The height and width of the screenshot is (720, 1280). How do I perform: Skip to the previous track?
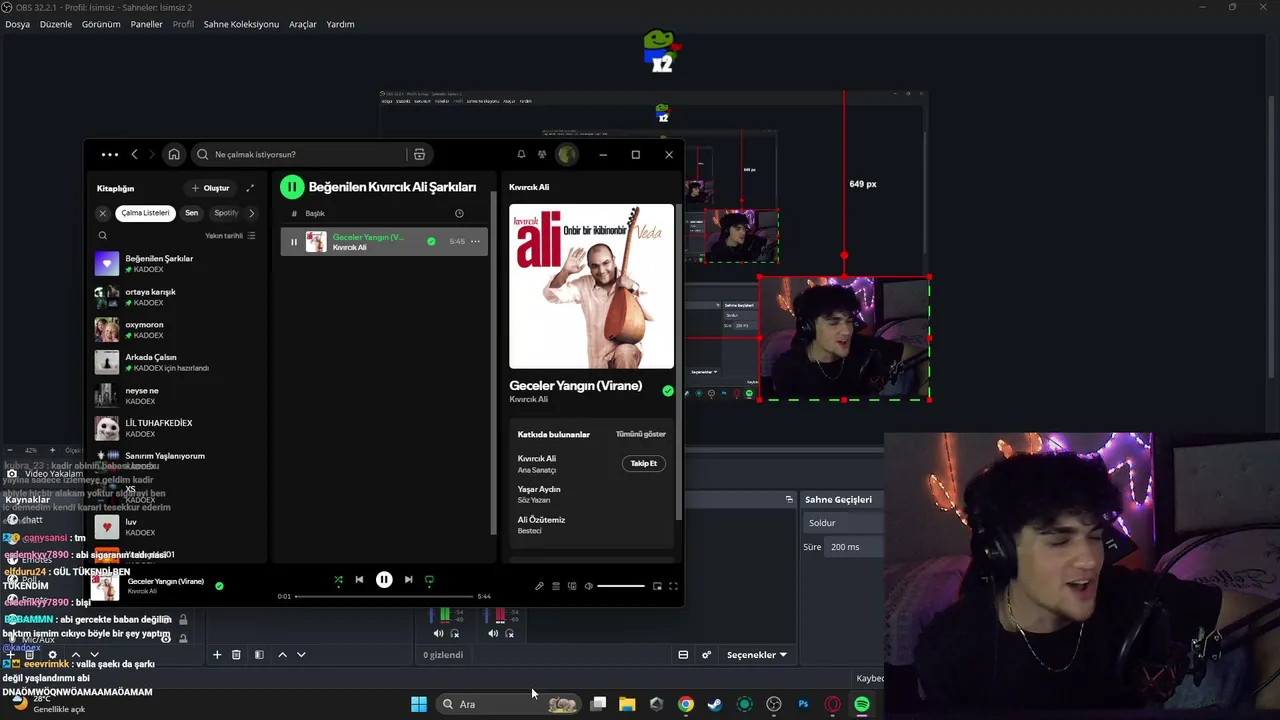pos(359,580)
